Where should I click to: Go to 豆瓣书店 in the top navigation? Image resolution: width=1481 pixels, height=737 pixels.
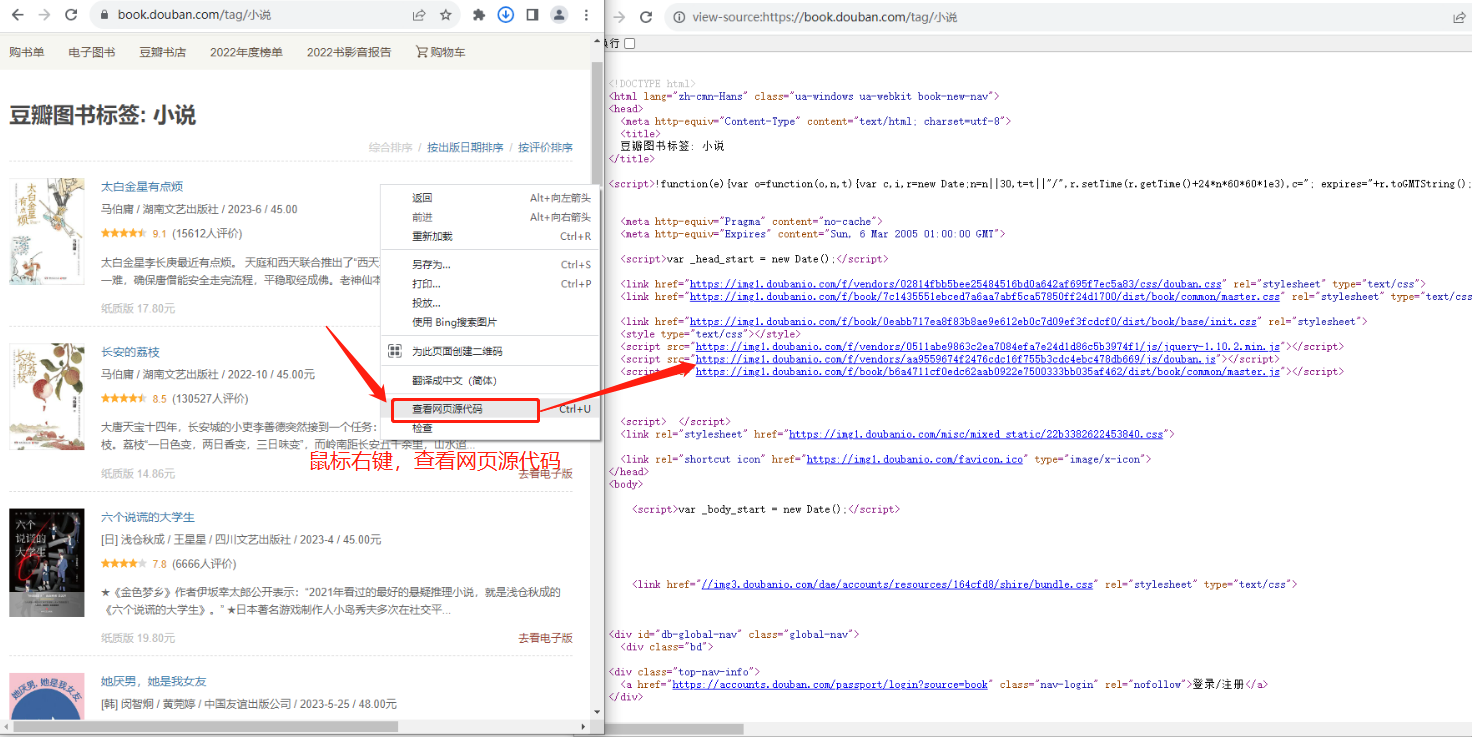162,52
